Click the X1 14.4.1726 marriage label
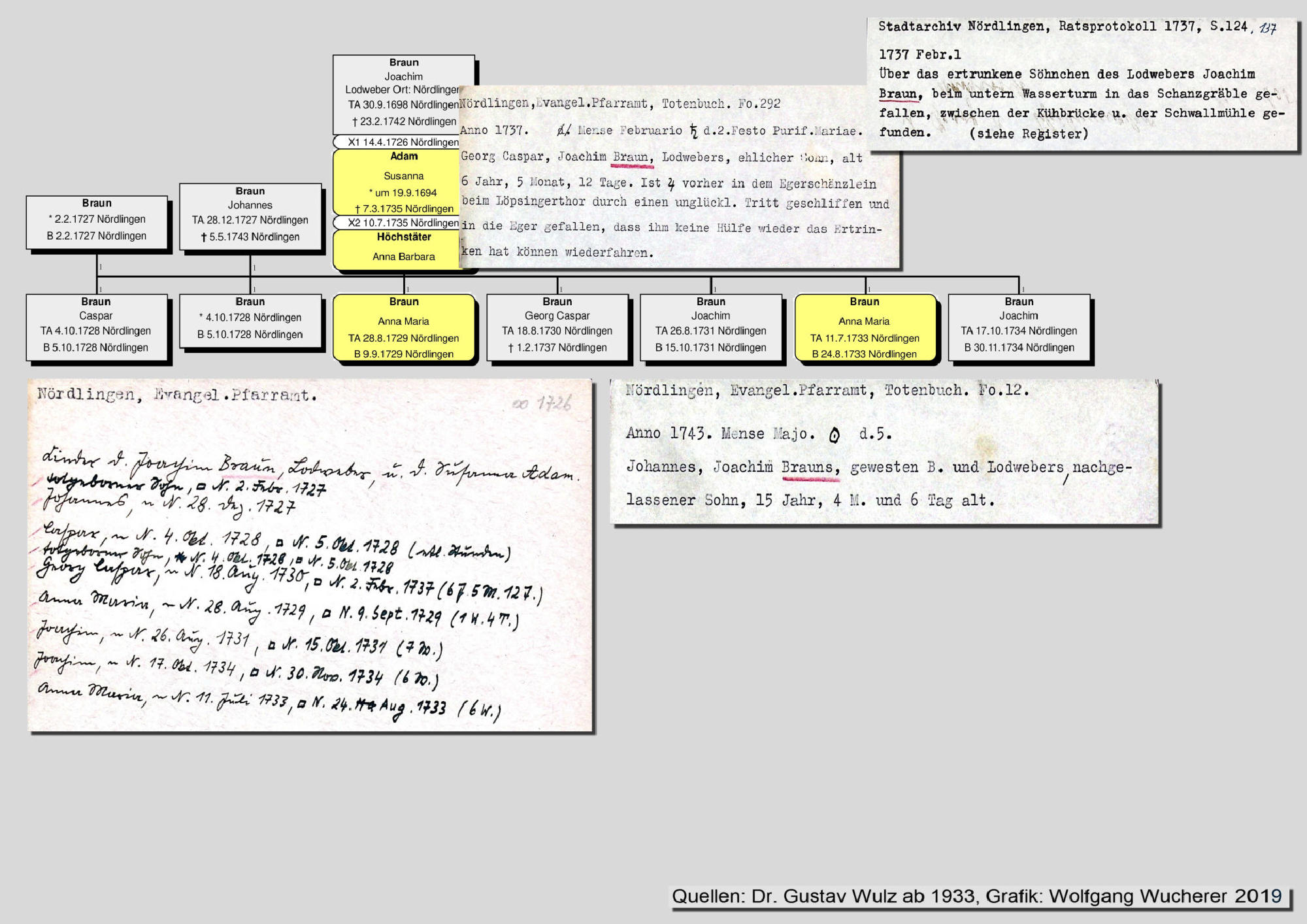Screen dimensions: 1307x924 [397, 142]
